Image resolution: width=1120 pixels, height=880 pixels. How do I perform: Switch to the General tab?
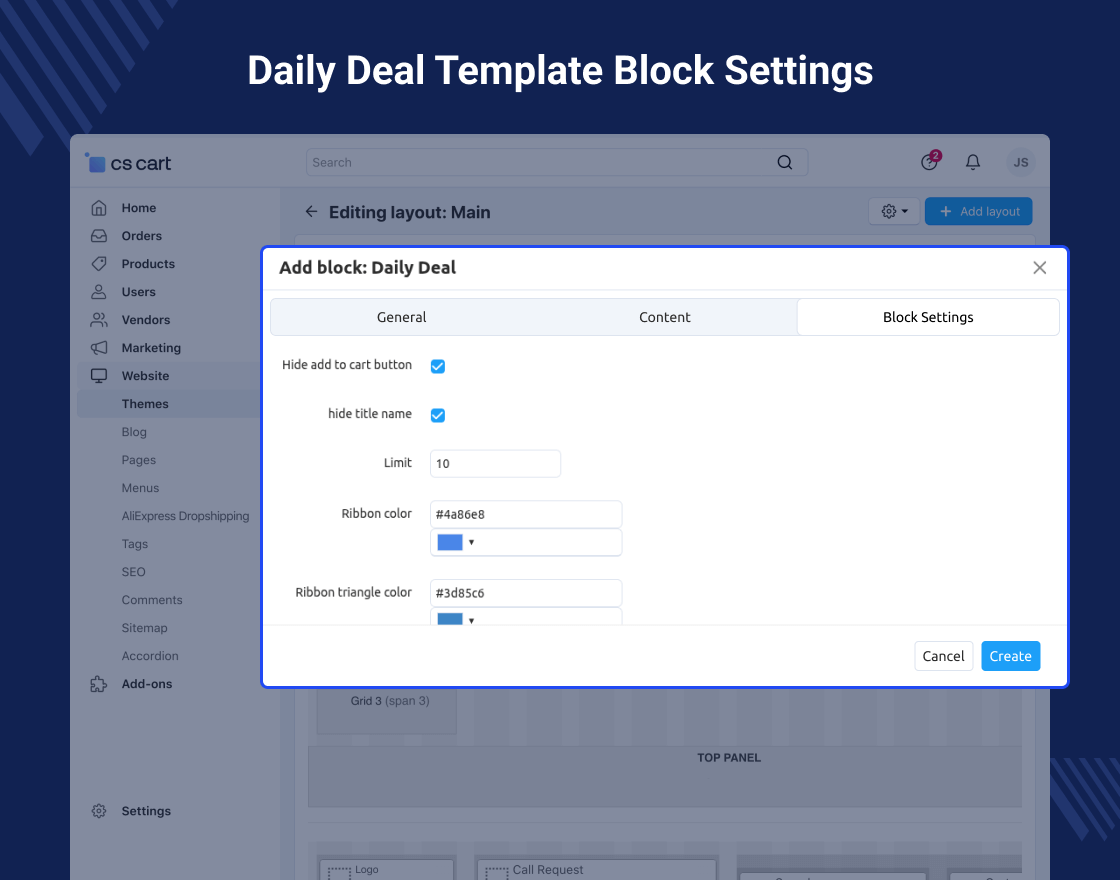(x=401, y=317)
